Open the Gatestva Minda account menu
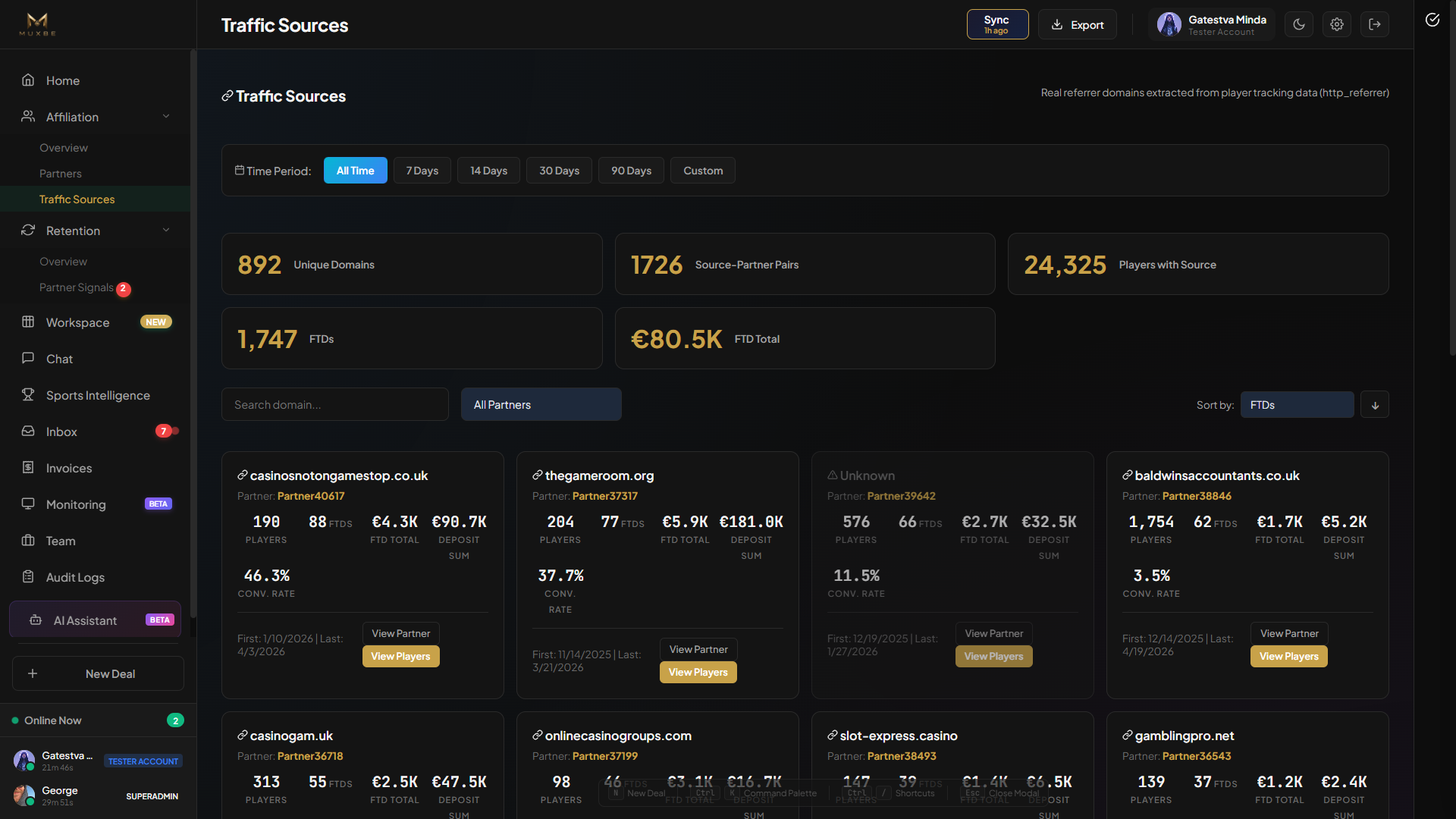The width and height of the screenshot is (1456, 819). pyautogui.click(x=1212, y=24)
